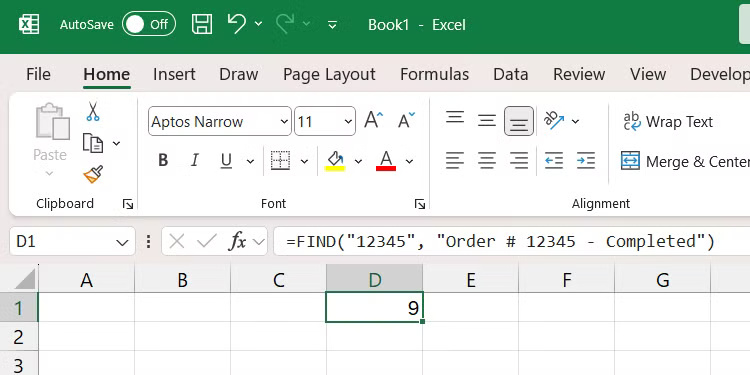Click the Save floppy disk icon
Viewport: 750px width, 375px height.
pos(202,24)
